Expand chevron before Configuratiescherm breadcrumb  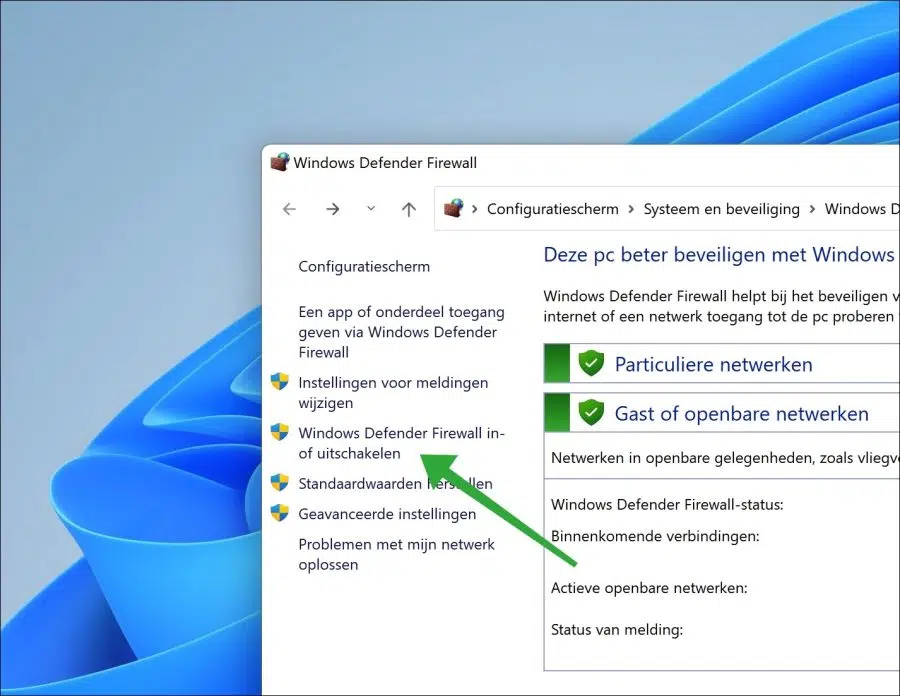tap(475, 209)
